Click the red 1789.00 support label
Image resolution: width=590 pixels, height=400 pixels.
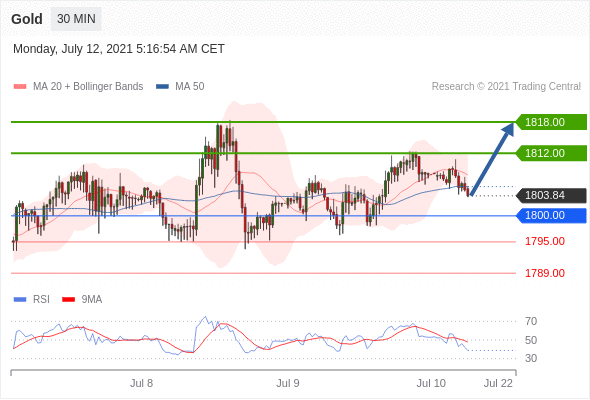(x=545, y=273)
